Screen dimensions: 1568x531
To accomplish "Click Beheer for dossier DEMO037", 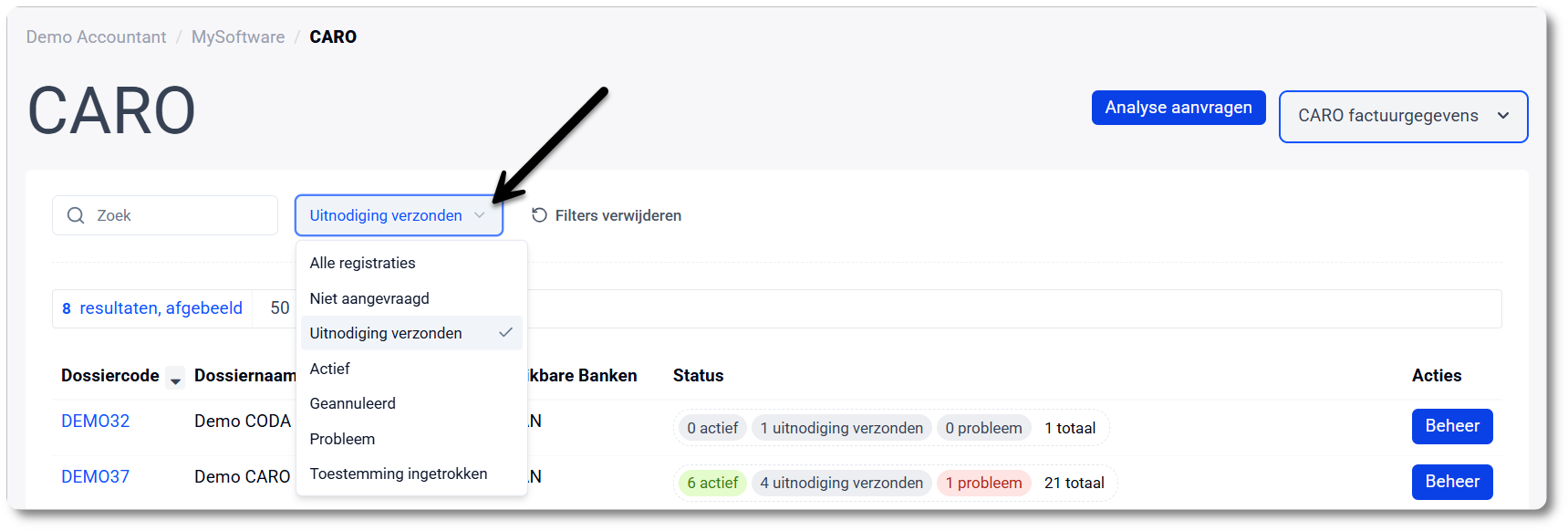I will click(1452, 482).
